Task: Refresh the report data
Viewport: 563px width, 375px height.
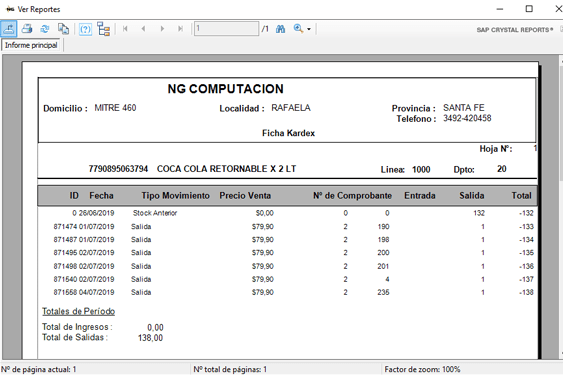Action: pos(45,29)
